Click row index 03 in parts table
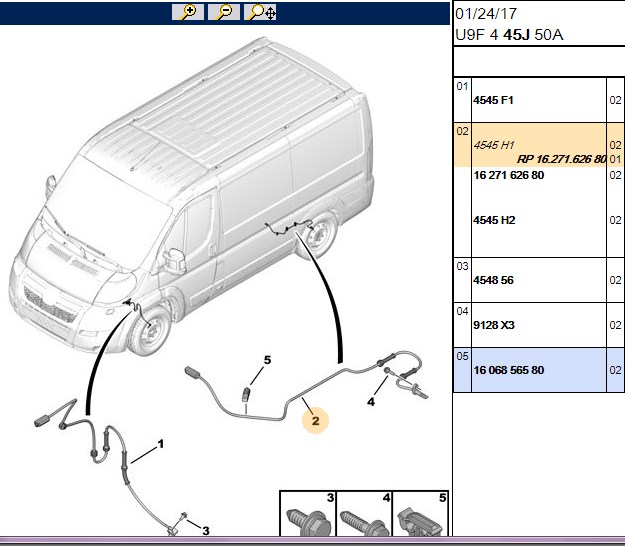The height and width of the screenshot is (546, 625). [x=462, y=266]
